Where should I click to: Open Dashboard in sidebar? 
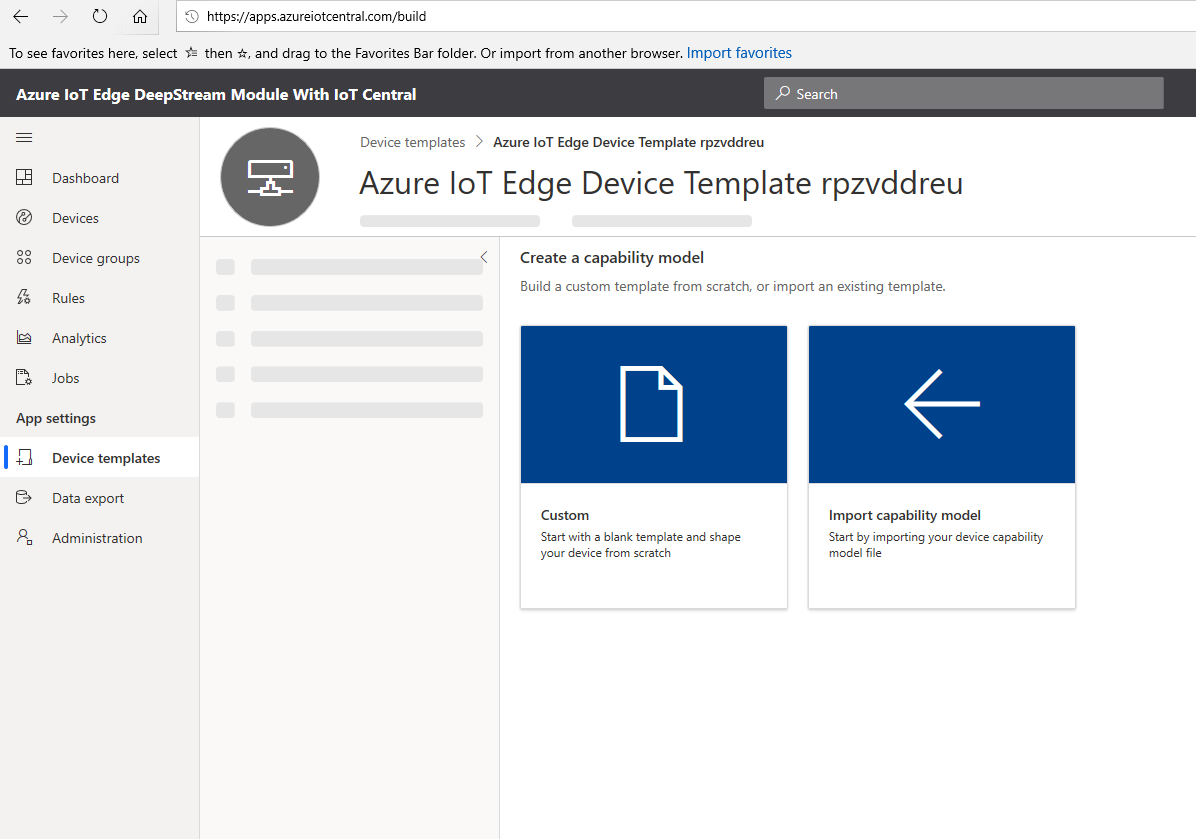coord(85,178)
